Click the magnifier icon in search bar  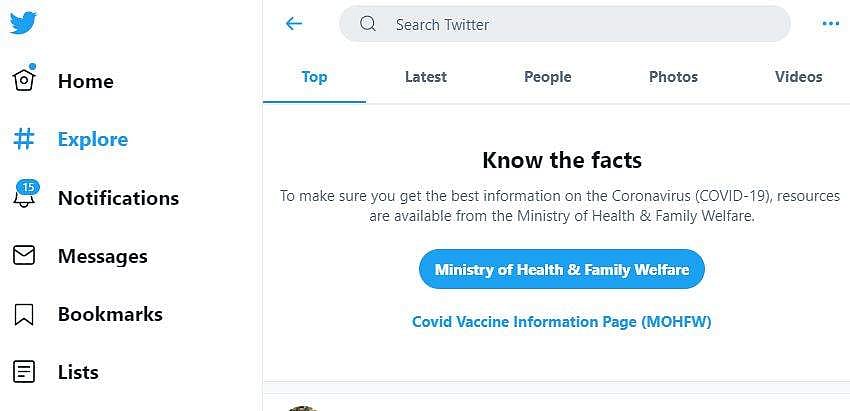point(368,24)
